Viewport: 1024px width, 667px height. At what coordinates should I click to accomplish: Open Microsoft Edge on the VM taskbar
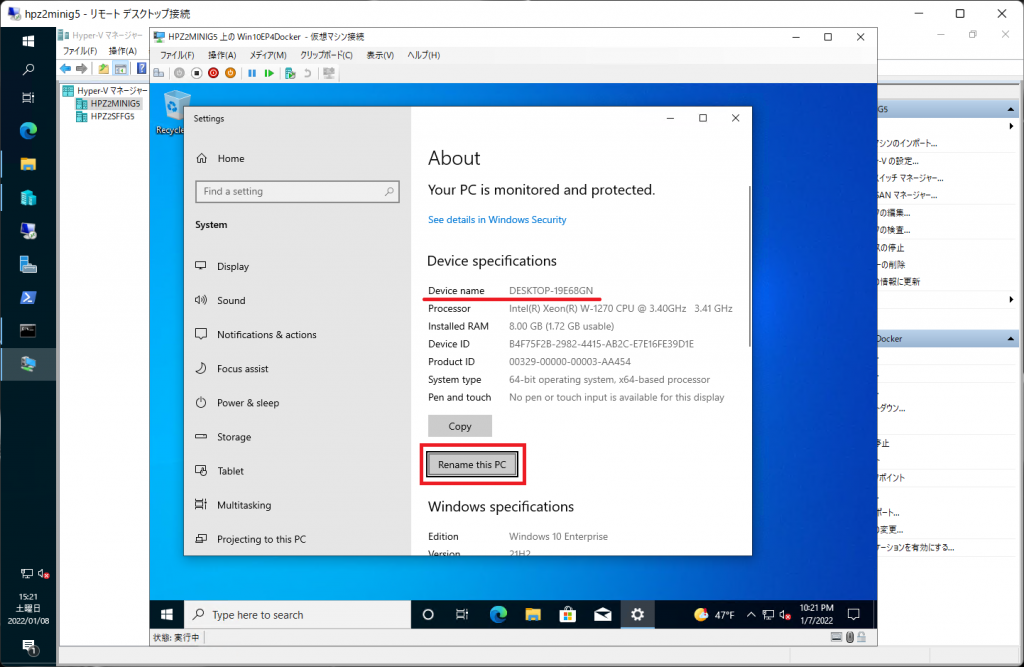[498, 615]
